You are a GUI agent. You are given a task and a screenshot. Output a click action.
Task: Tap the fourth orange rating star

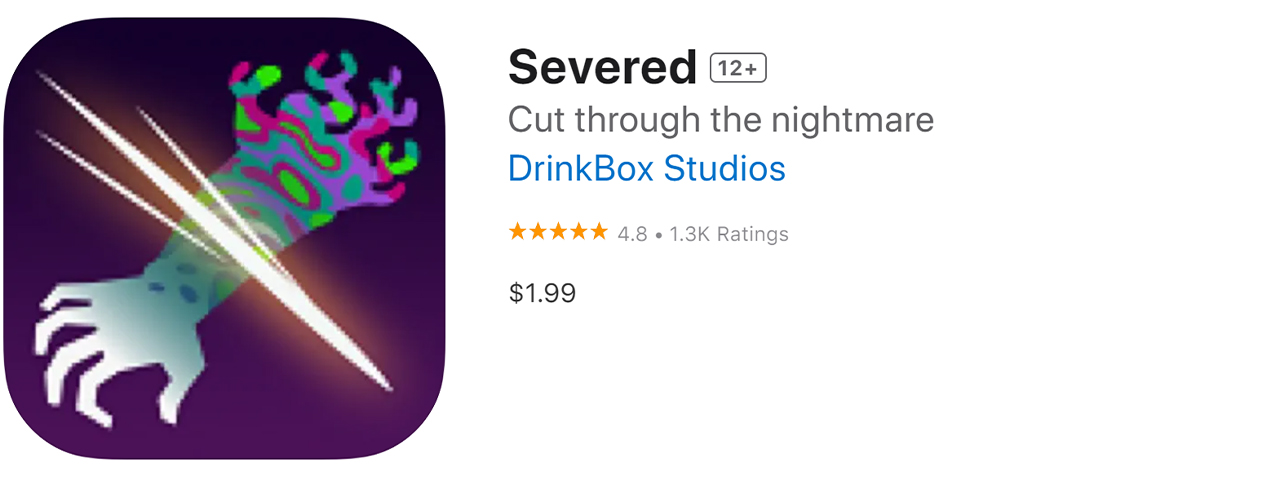tap(578, 232)
